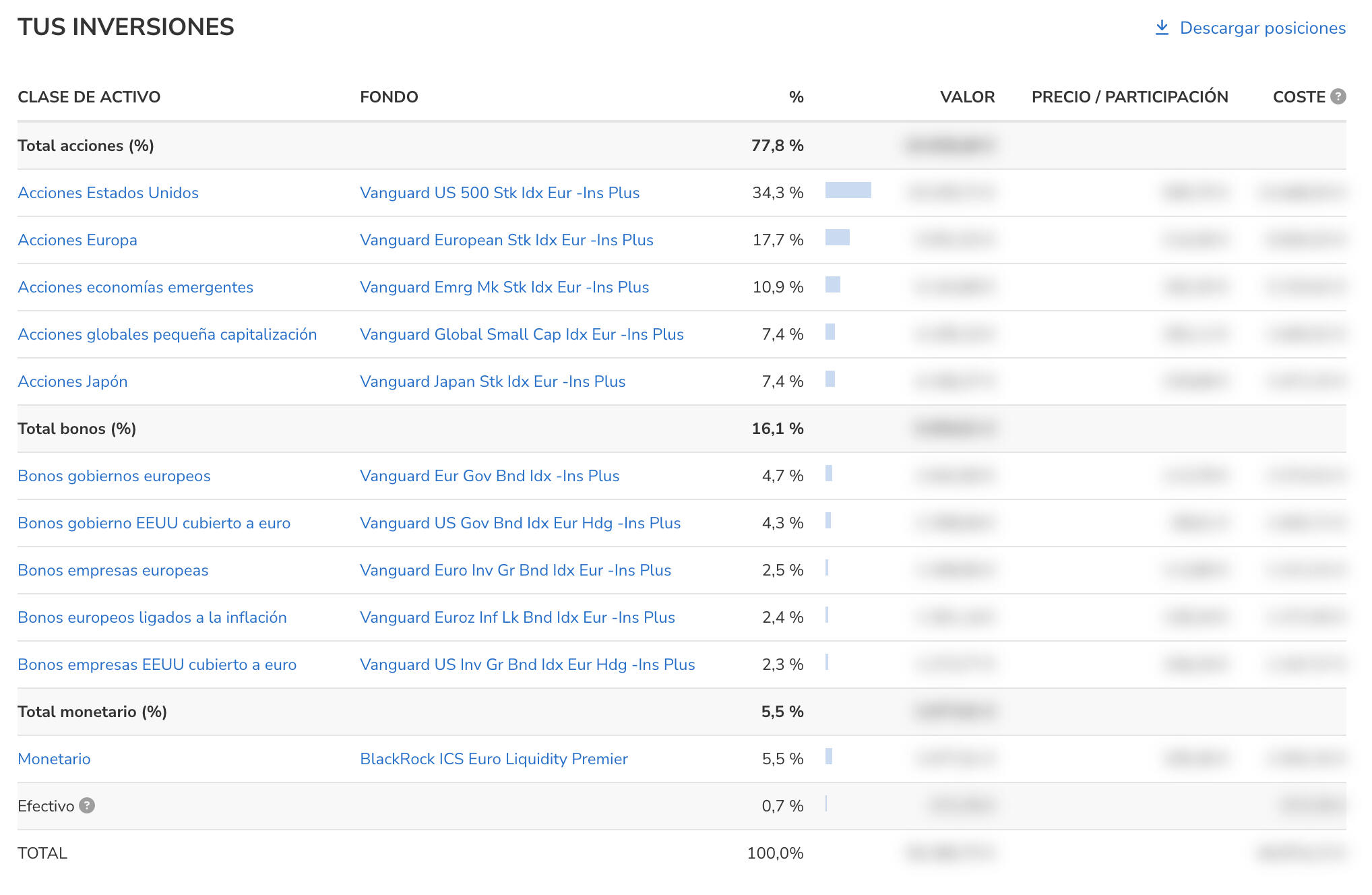Click the Descargar posiciones link
Screen dimensions: 1372x895
click(x=1262, y=28)
